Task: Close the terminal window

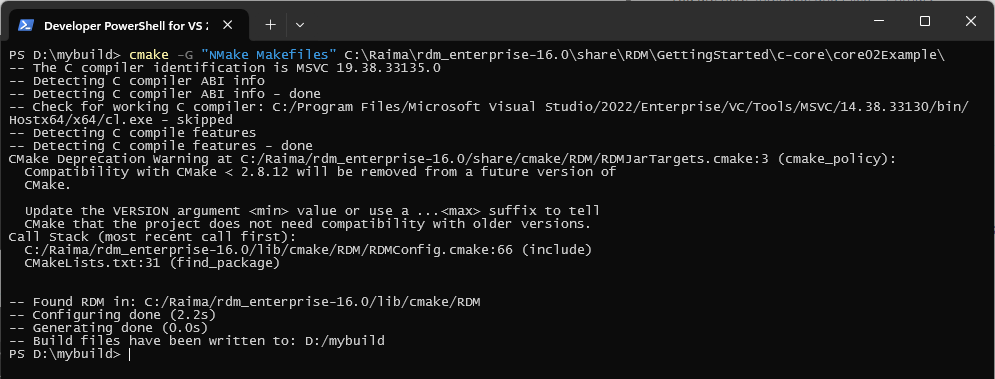Action: coord(970,21)
